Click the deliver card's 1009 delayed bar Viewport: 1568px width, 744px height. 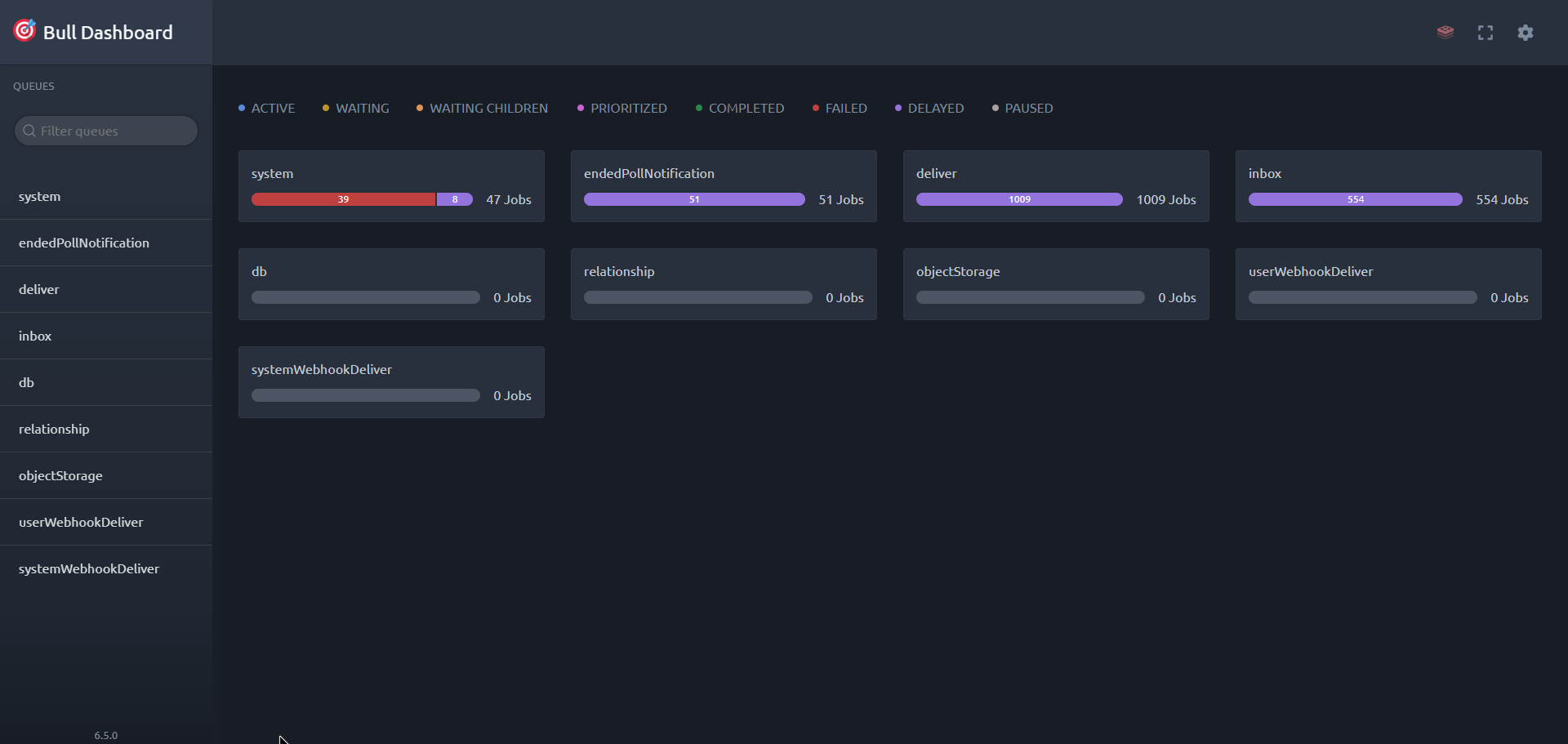[1018, 199]
